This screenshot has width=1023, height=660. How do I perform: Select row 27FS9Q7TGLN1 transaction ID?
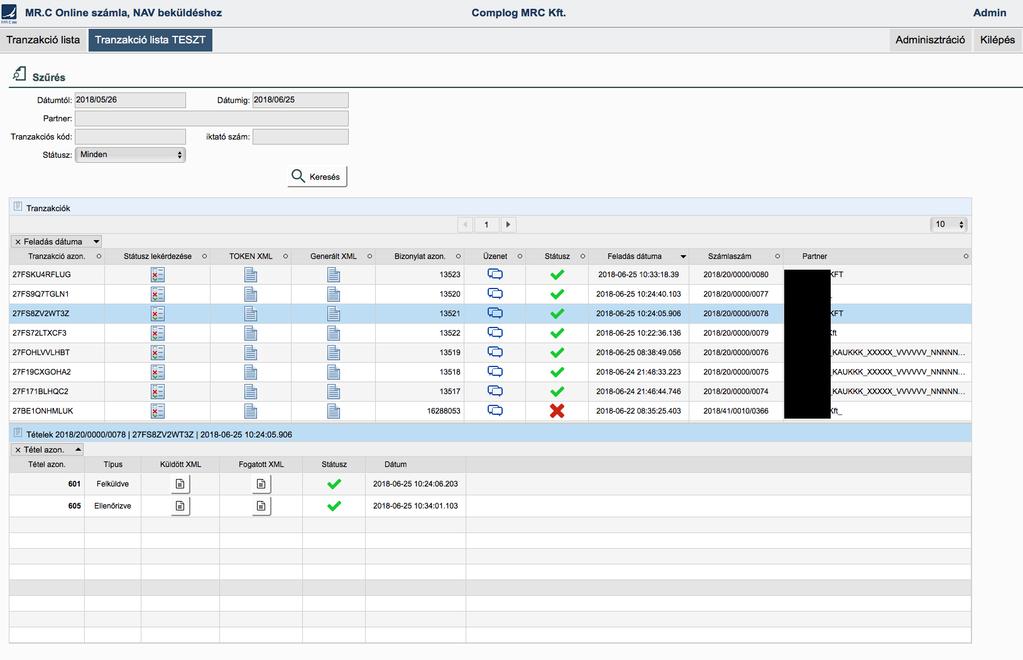[x=40, y=294]
